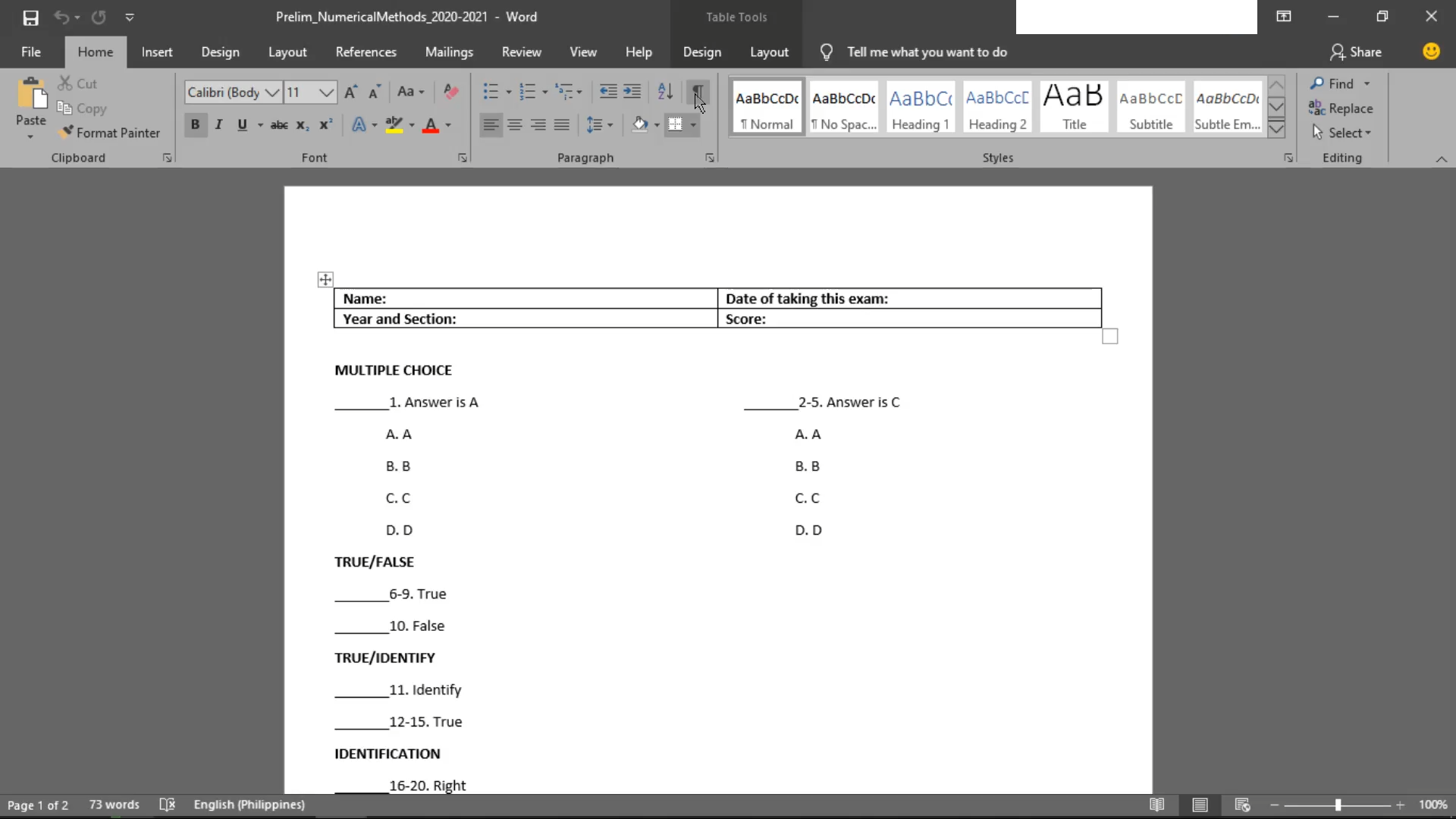This screenshot has height=819, width=1456.
Task: Click the Save icon in title bar
Action: tap(30, 17)
